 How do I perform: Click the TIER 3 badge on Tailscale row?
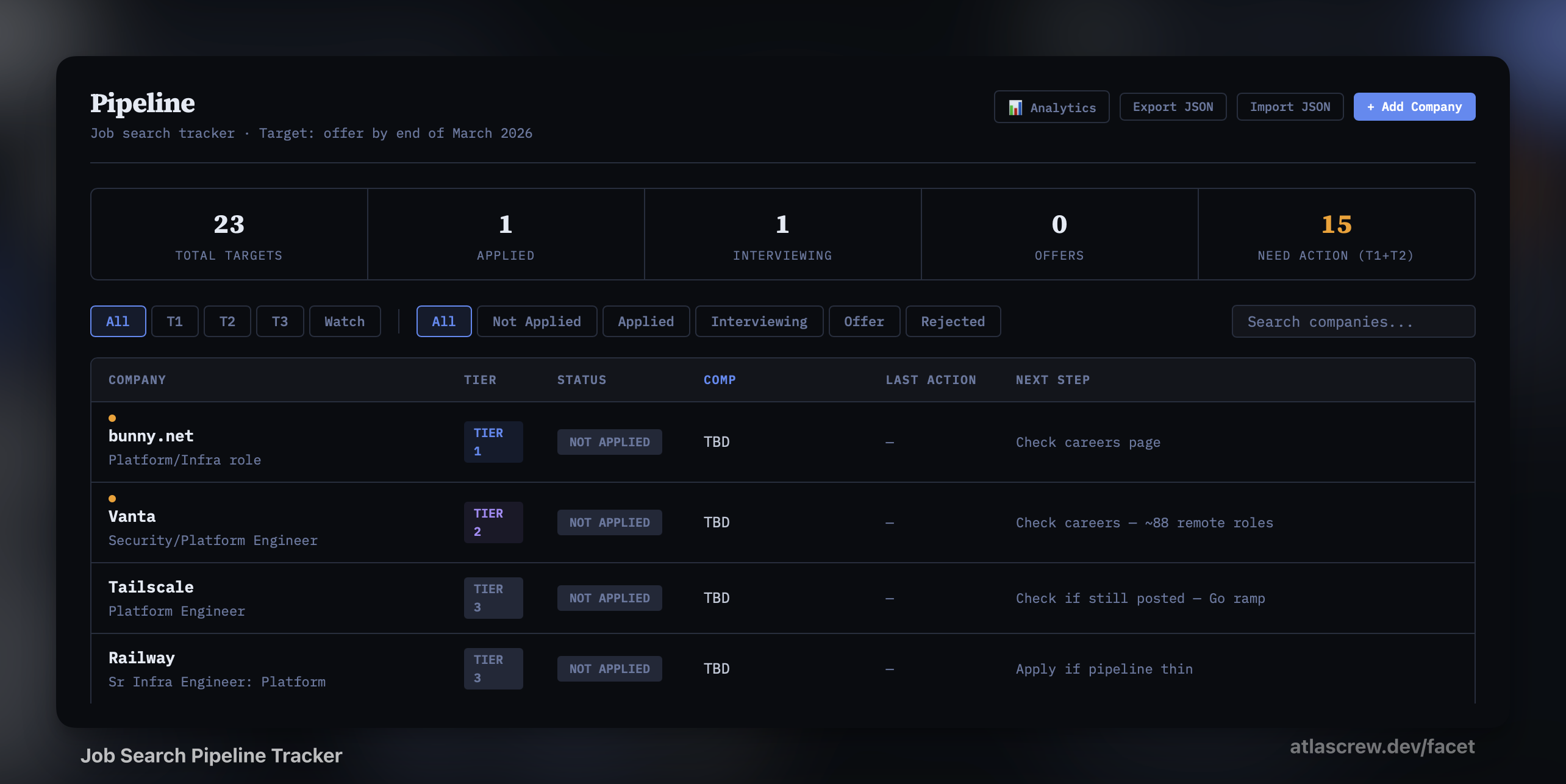click(493, 597)
